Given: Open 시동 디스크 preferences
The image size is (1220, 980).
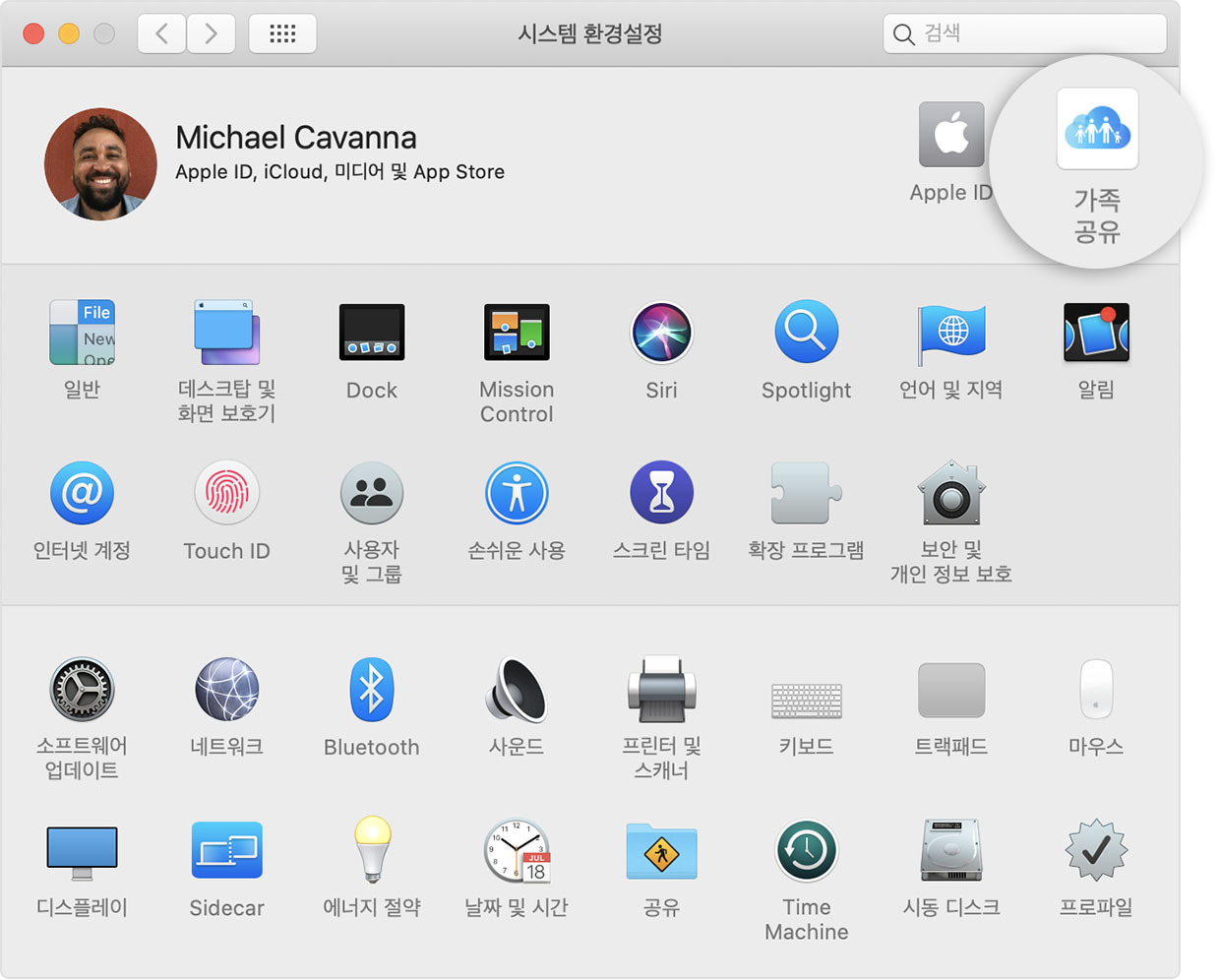Looking at the screenshot, I should coord(951,850).
